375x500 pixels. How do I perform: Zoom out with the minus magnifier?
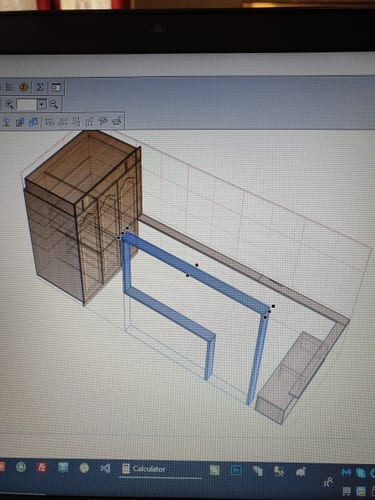click(53, 105)
